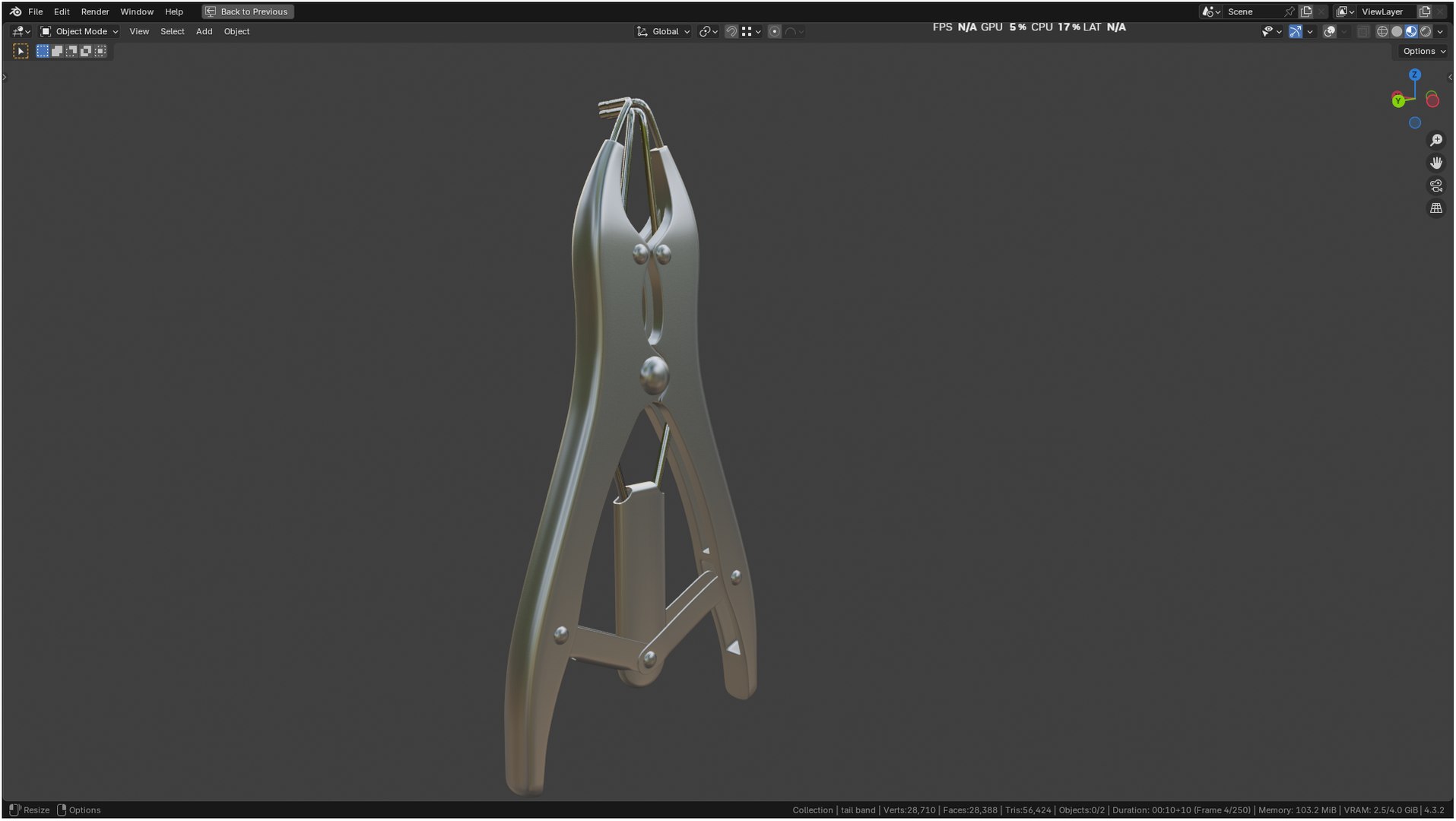
Task: Choose the Intersect Selection mode icon
Action: (x=100, y=51)
